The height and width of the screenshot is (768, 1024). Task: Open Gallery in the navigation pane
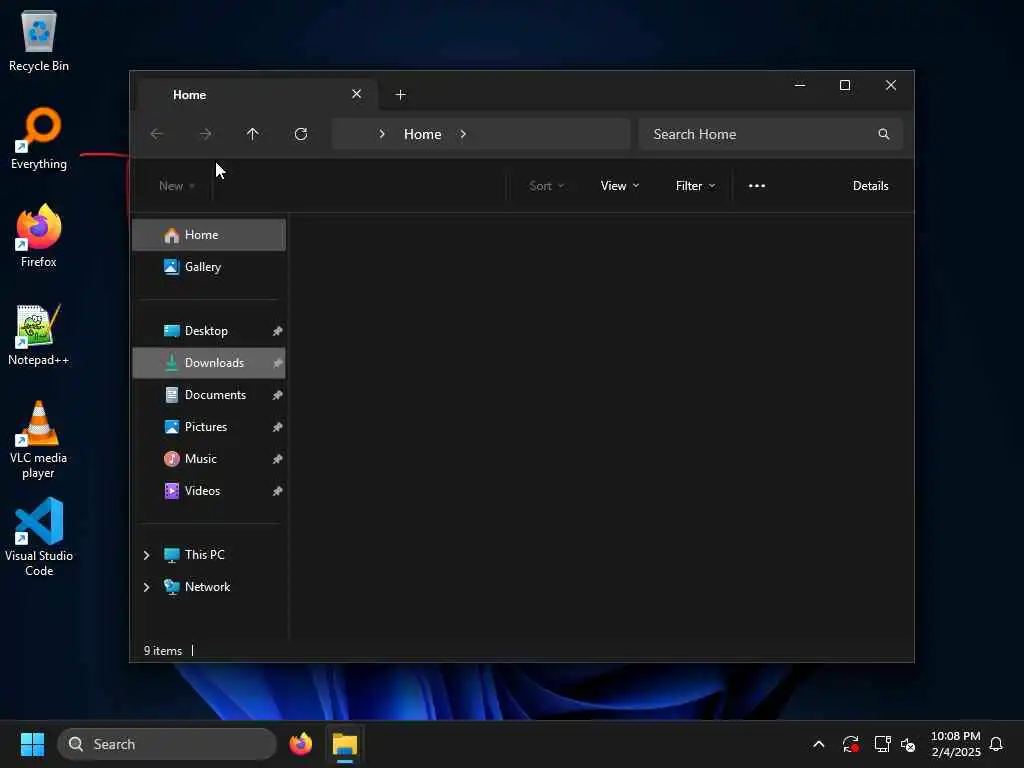click(209, 266)
